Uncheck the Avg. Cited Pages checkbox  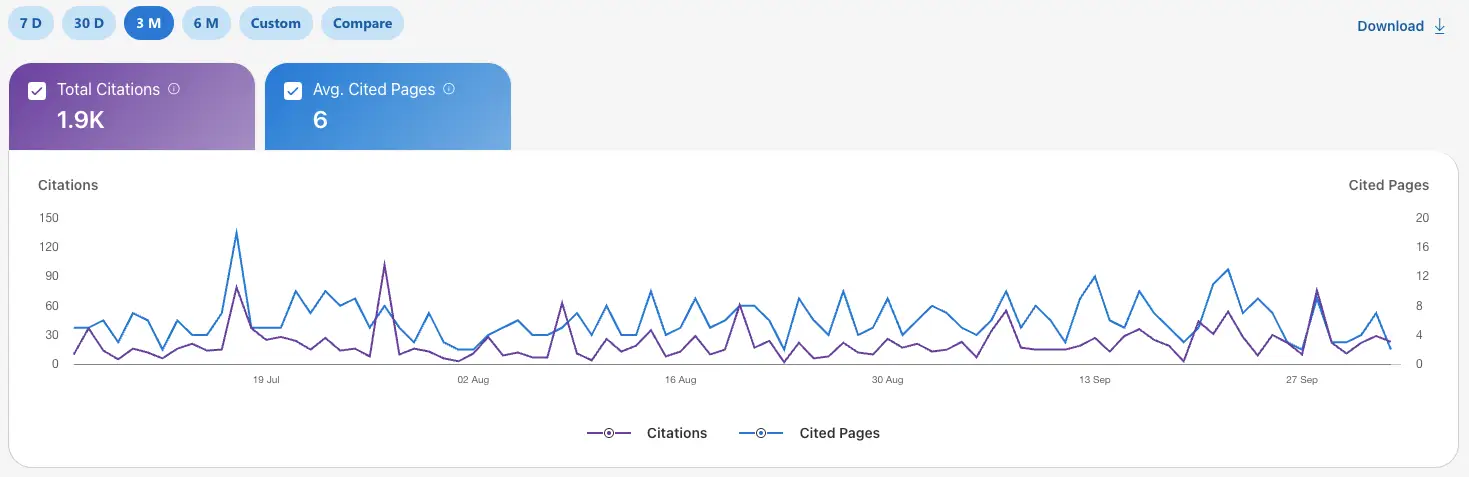coord(293,91)
